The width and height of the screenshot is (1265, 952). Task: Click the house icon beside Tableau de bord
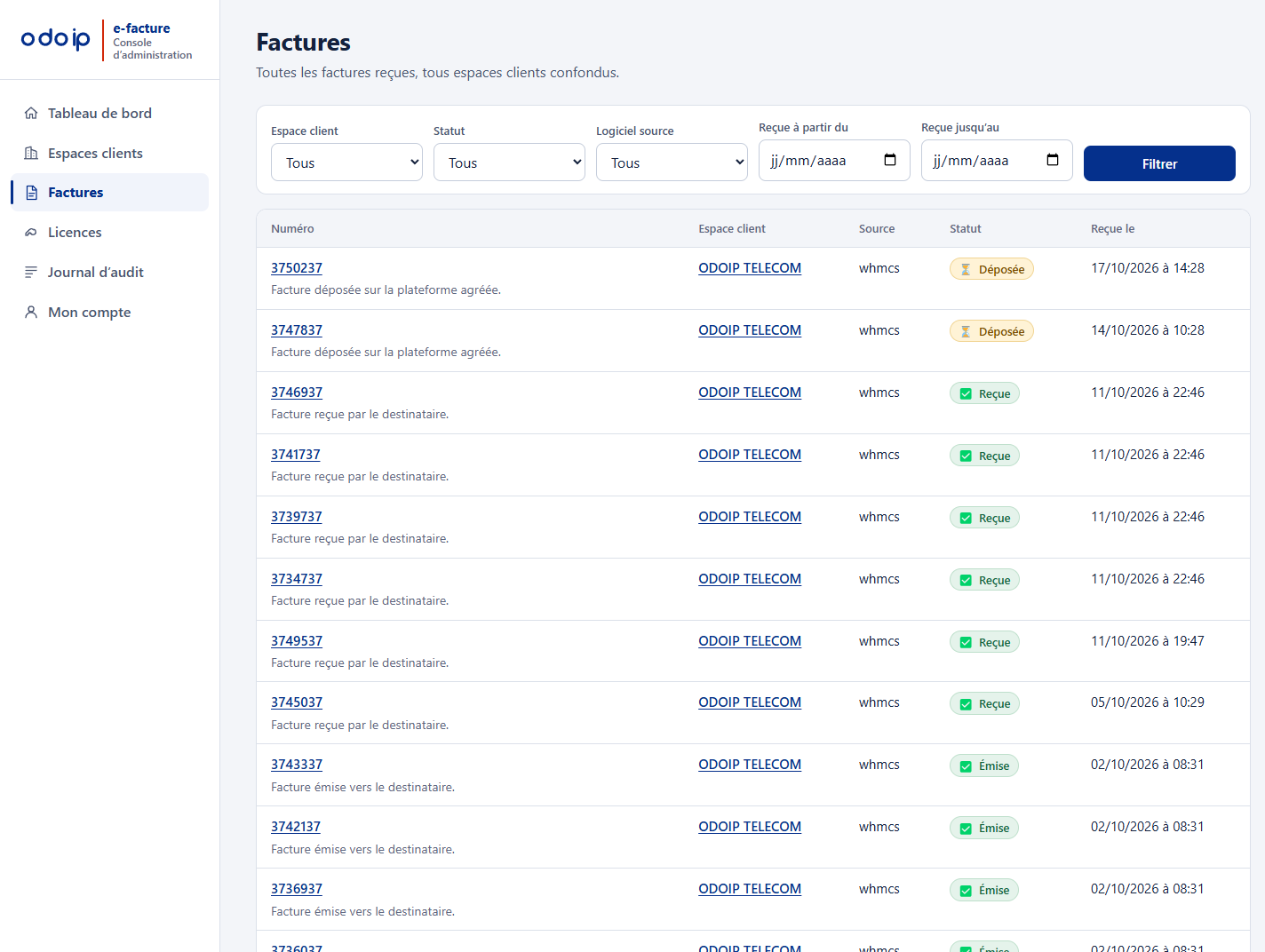click(x=31, y=113)
